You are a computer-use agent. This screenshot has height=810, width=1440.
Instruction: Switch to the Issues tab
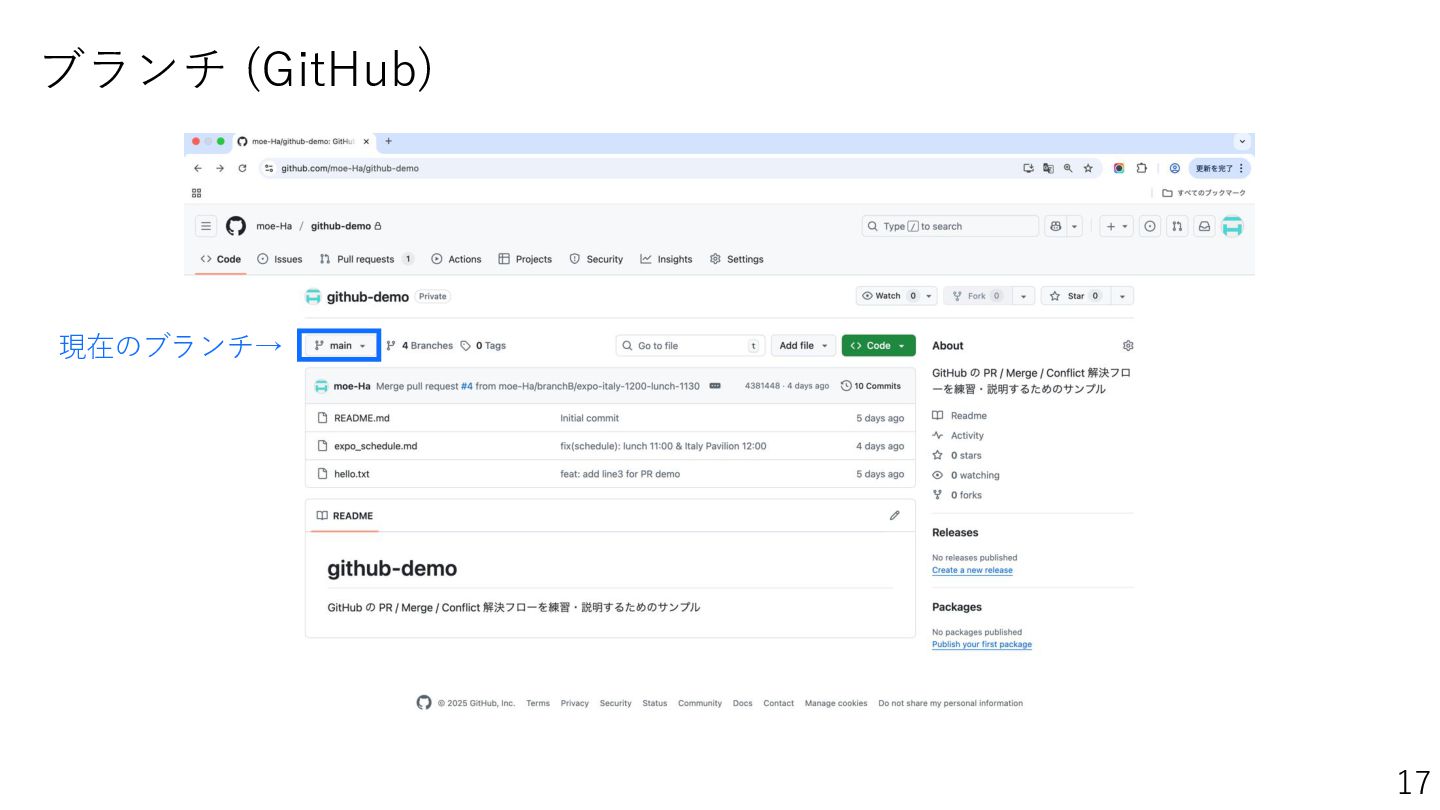(280, 259)
